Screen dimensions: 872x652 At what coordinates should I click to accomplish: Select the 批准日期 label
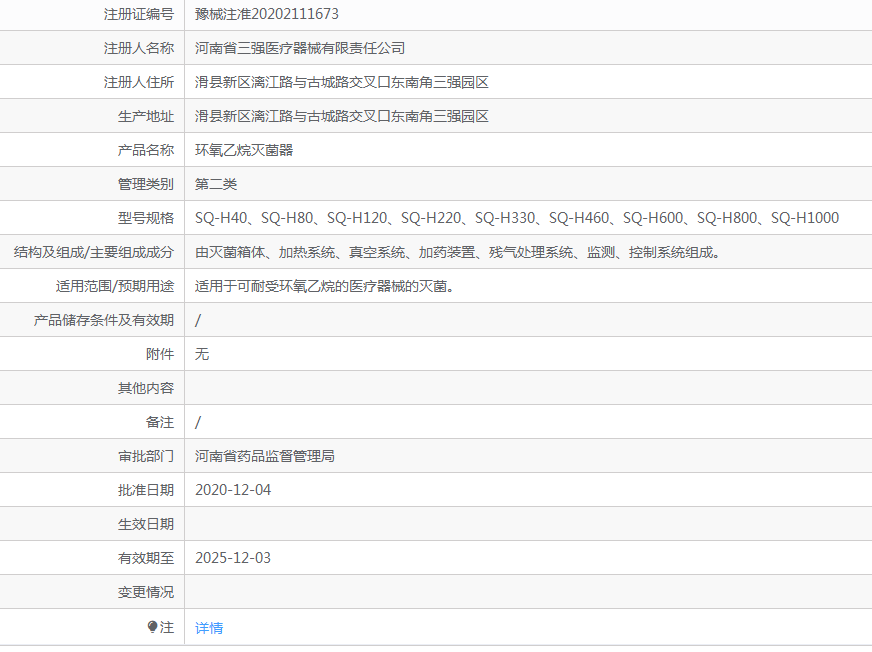click(146, 490)
